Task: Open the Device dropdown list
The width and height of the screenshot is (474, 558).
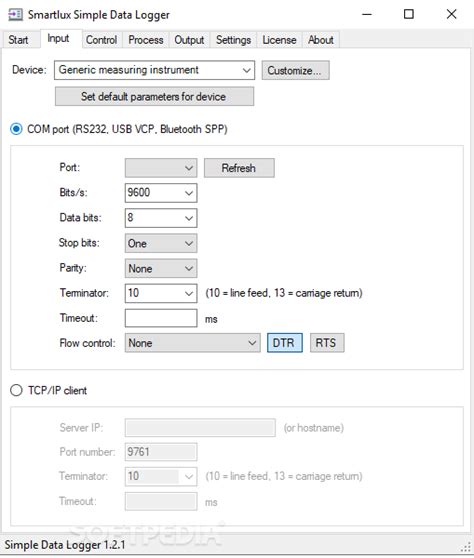Action: click(x=154, y=70)
